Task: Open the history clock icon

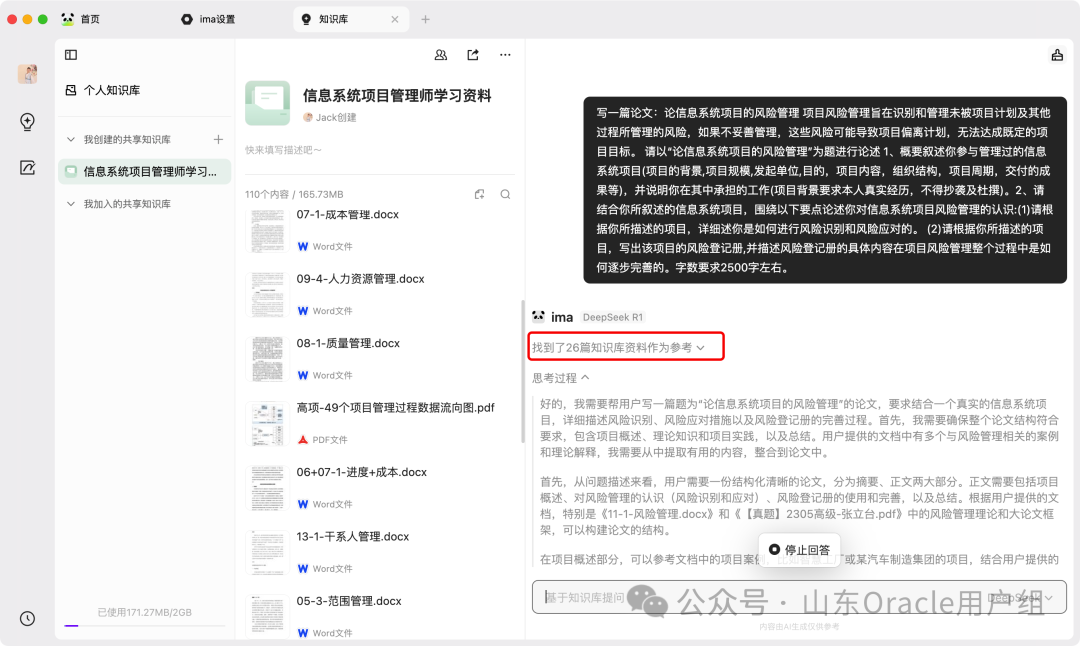Action: (28, 618)
